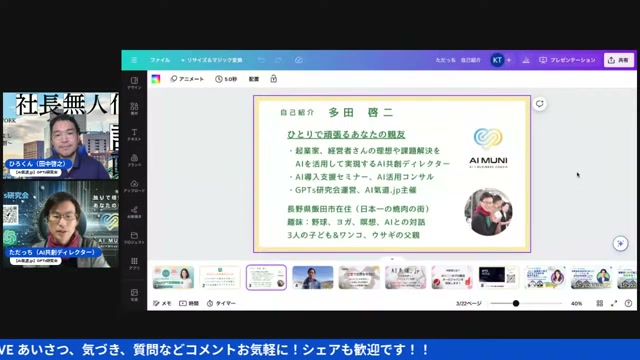This screenshot has width=640, height=360.
Task: Open the background color swatch
Action: pyautogui.click(x=156, y=79)
